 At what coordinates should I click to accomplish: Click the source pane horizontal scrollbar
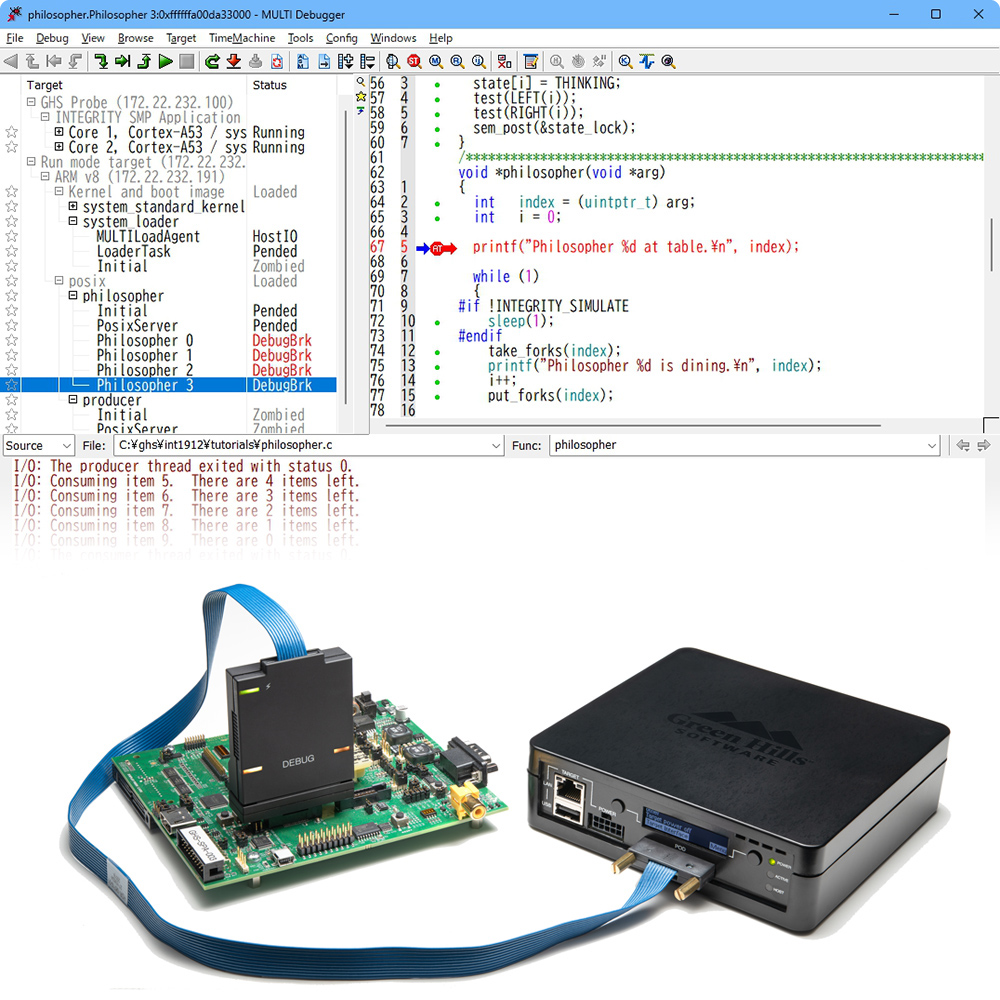tap(633, 425)
